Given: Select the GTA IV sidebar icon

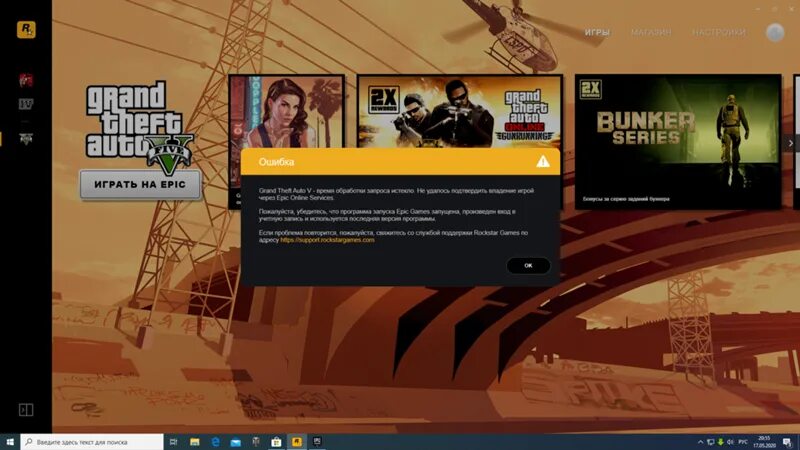Looking at the screenshot, I should (x=26, y=105).
